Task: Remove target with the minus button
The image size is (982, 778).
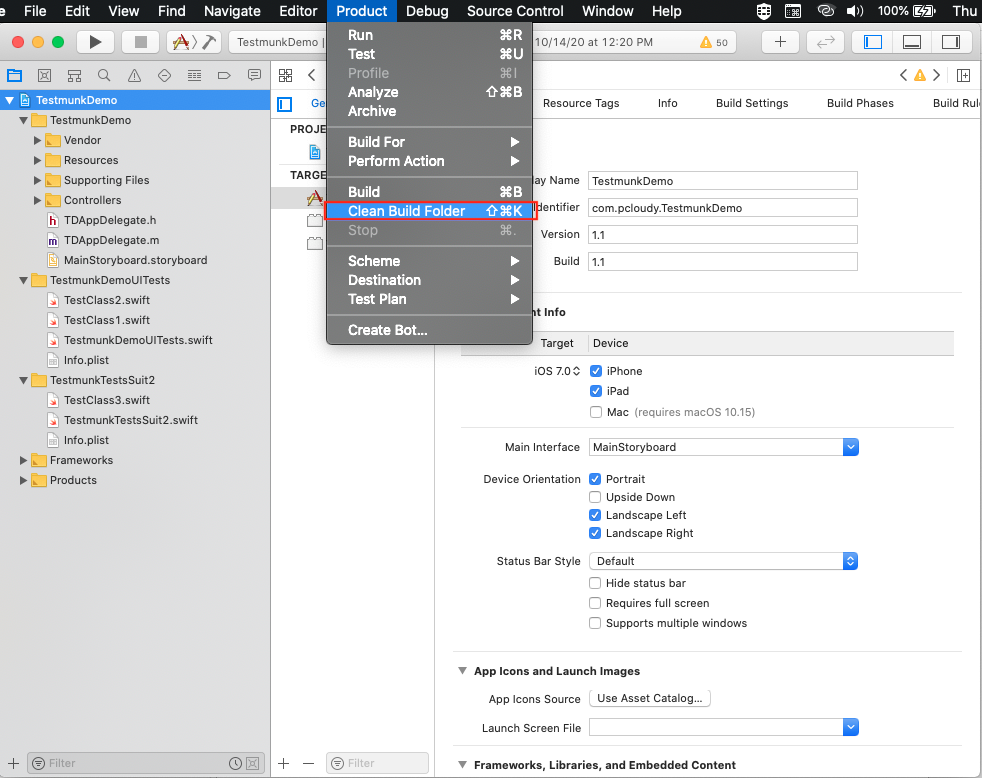Action: (x=308, y=763)
